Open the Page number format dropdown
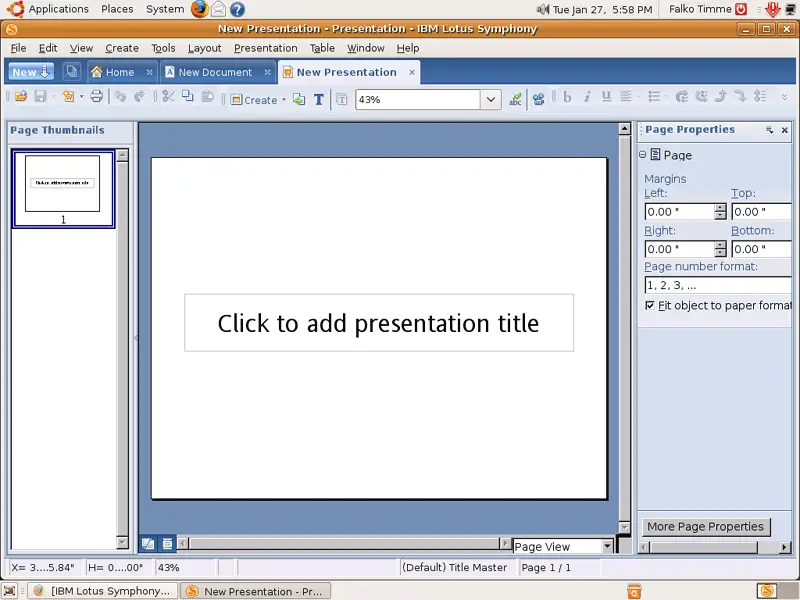Image resolution: width=800 pixels, height=600 pixels. click(x=718, y=285)
